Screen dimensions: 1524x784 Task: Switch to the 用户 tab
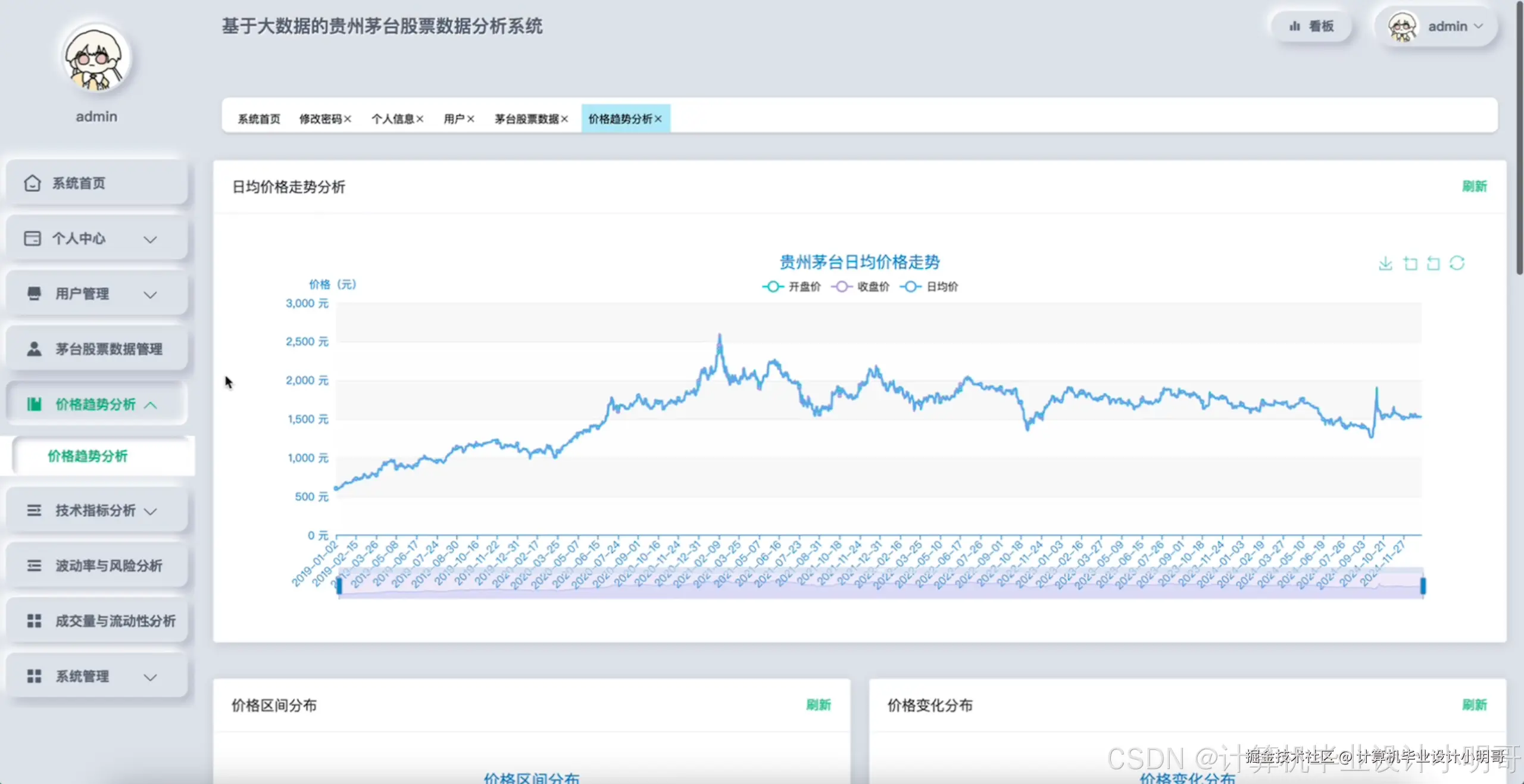point(454,119)
